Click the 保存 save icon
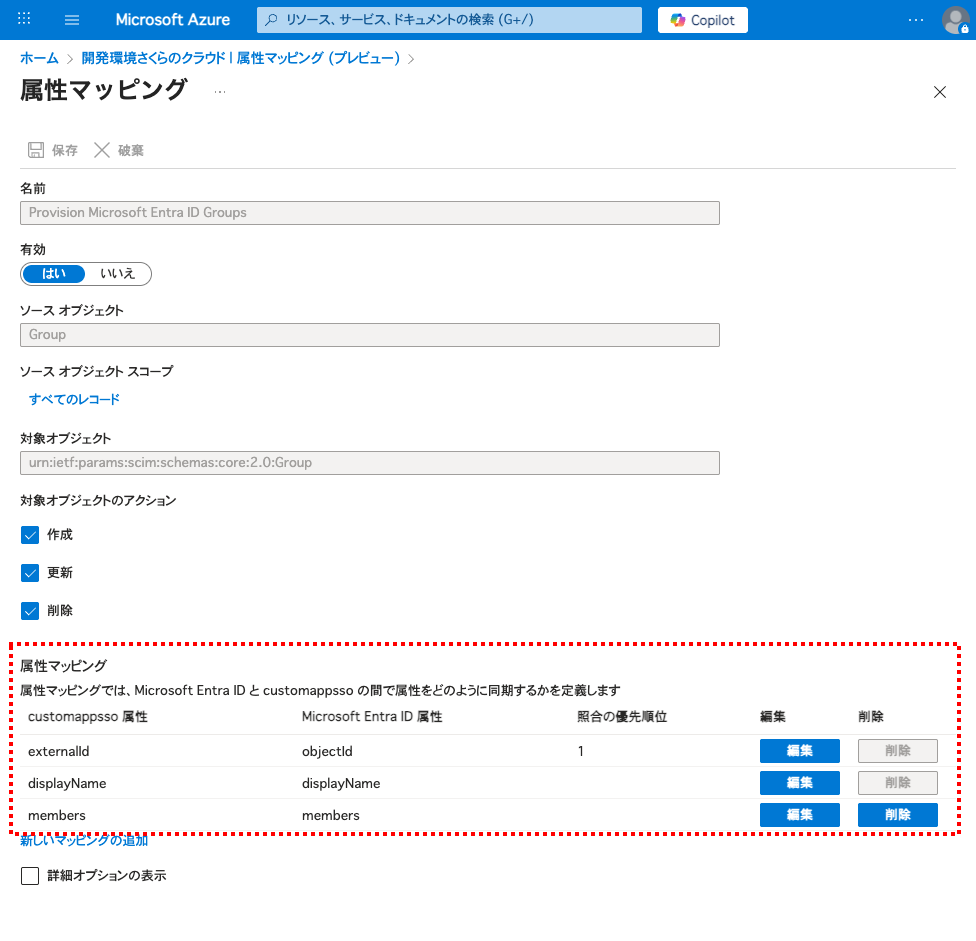 36,150
